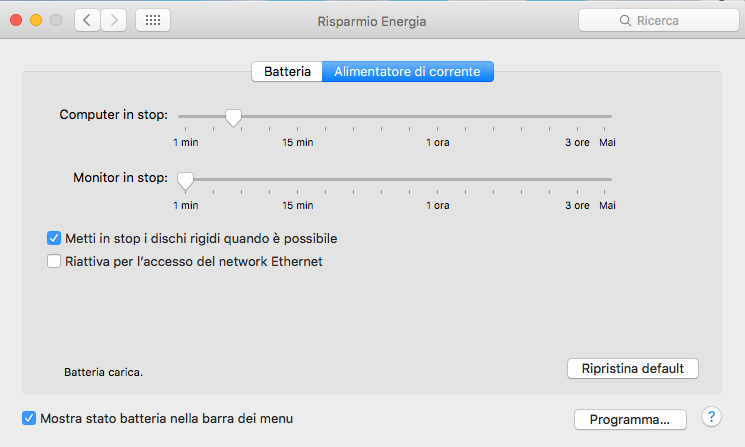
Task: Open help with the question mark button
Action: (x=712, y=417)
